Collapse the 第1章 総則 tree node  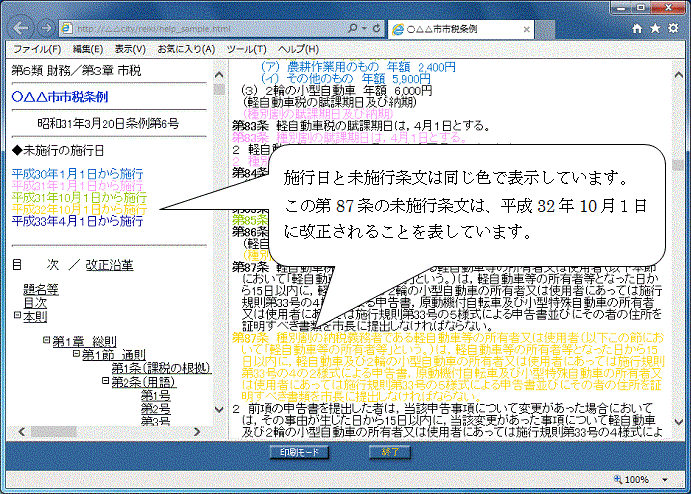(x=46, y=341)
